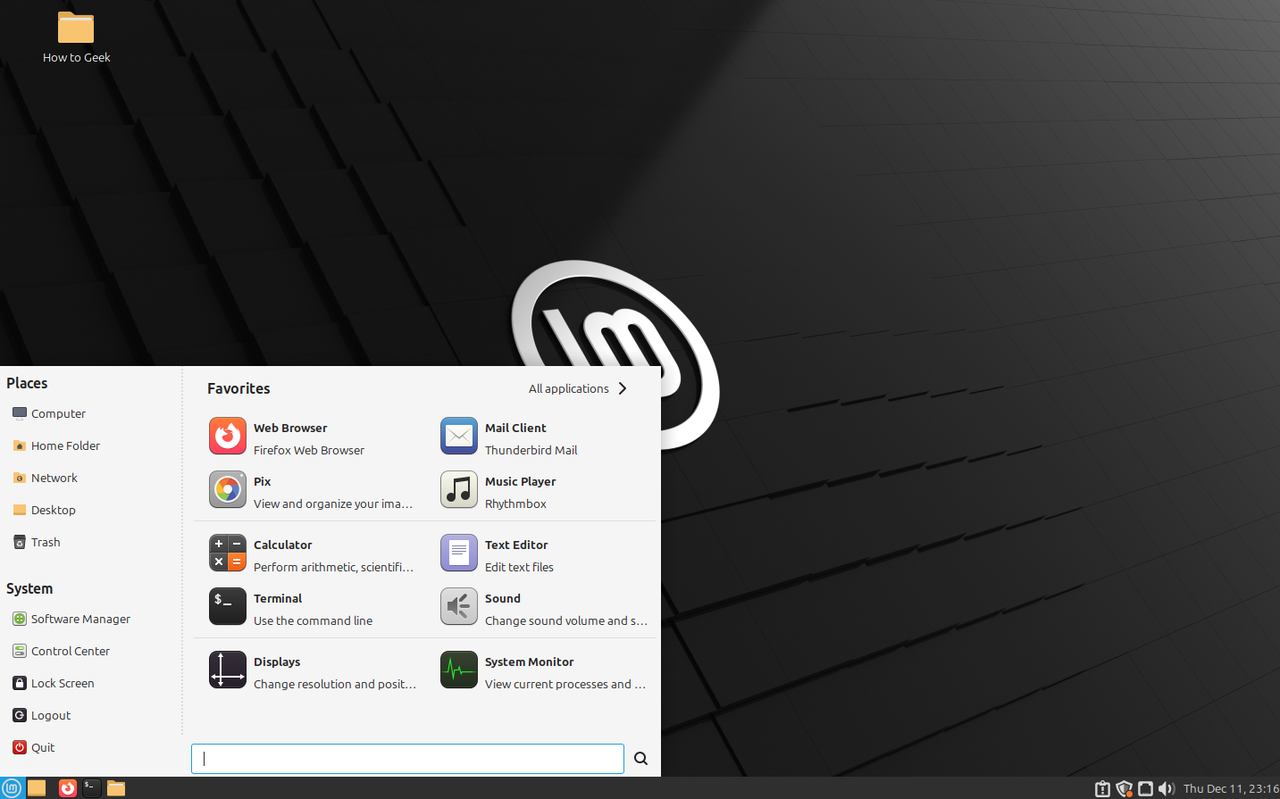Open the Pix image organizer
Viewport: 1280px width, 799px height.
(262, 491)
